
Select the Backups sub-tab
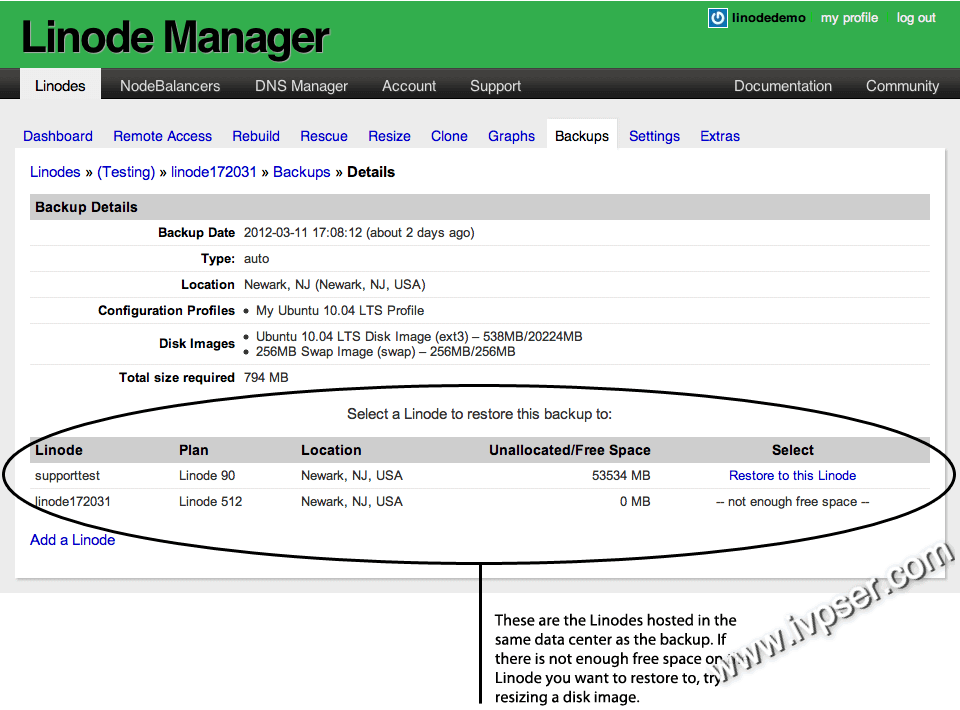[x=582, y=135]
